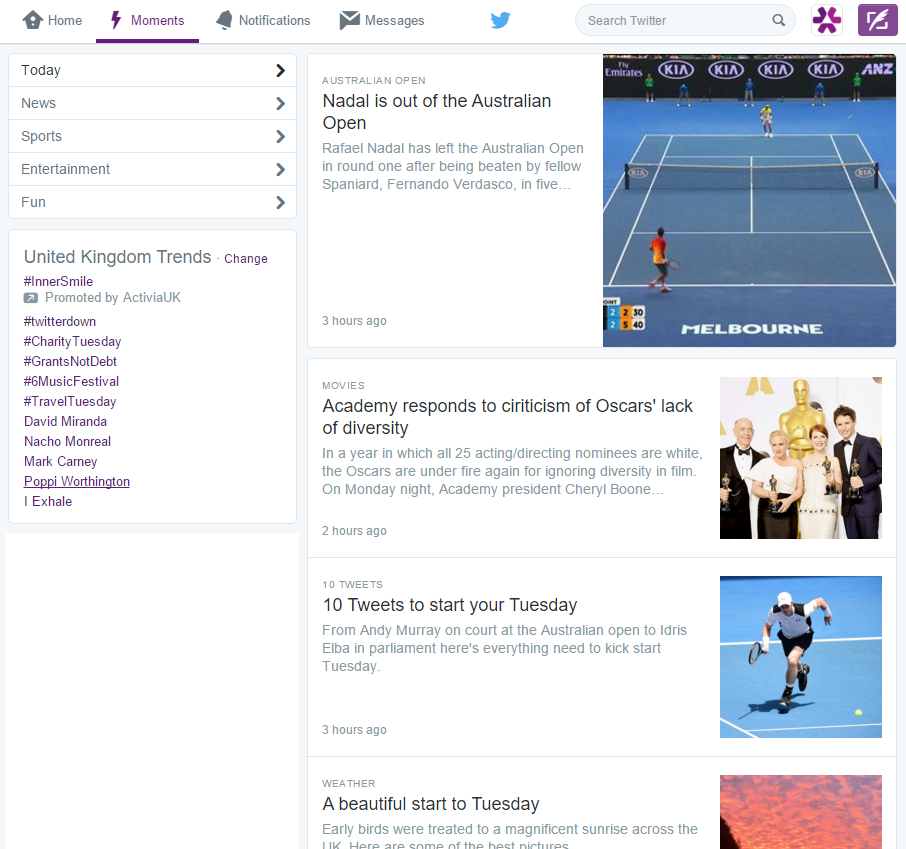Click the MOVIES category label
The height and width of the screenshot is (849, 906).
click(343, 385)
